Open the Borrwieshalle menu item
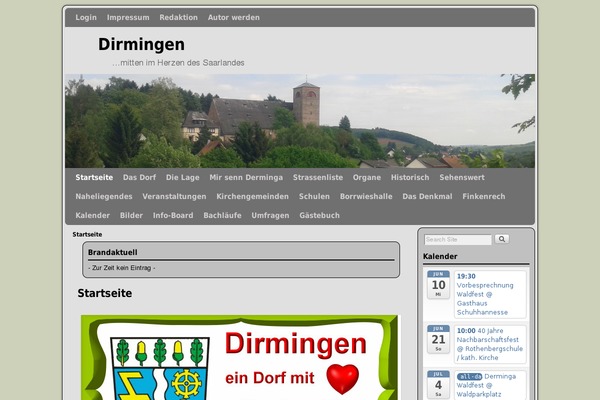The image size is (600, 400). (366, 196)
